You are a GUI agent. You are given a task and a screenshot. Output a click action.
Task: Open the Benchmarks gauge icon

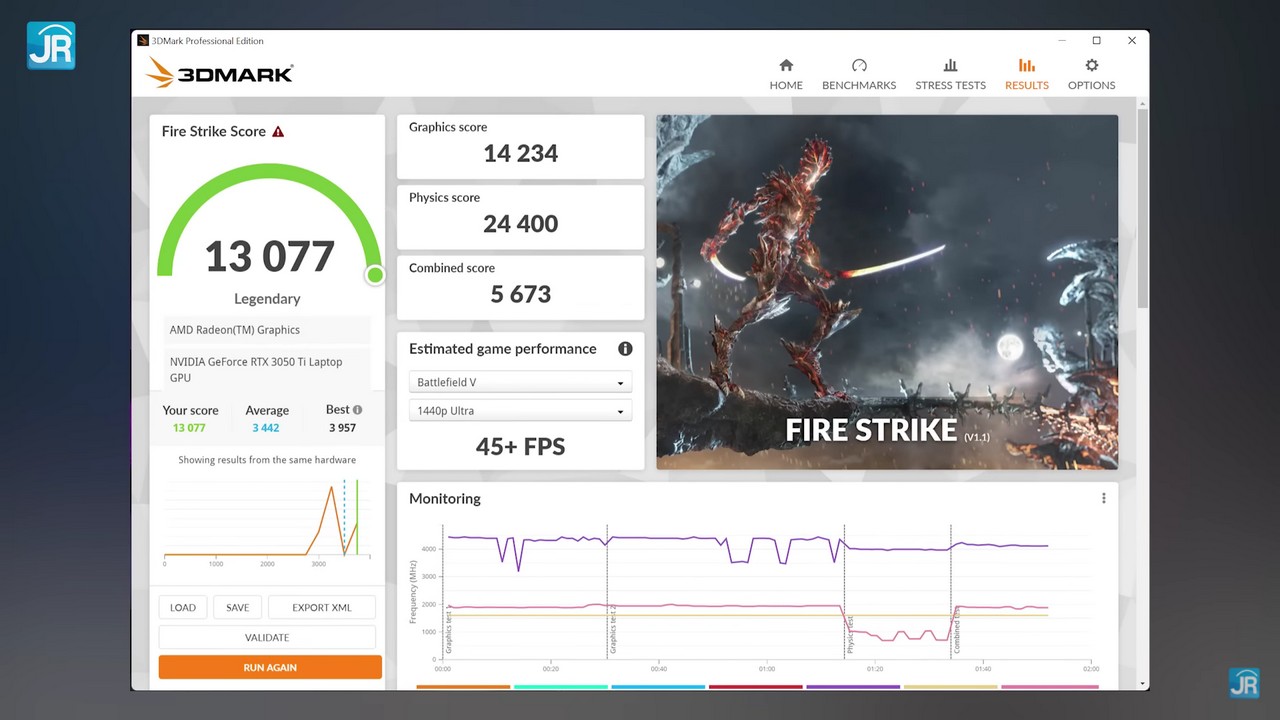859,66
